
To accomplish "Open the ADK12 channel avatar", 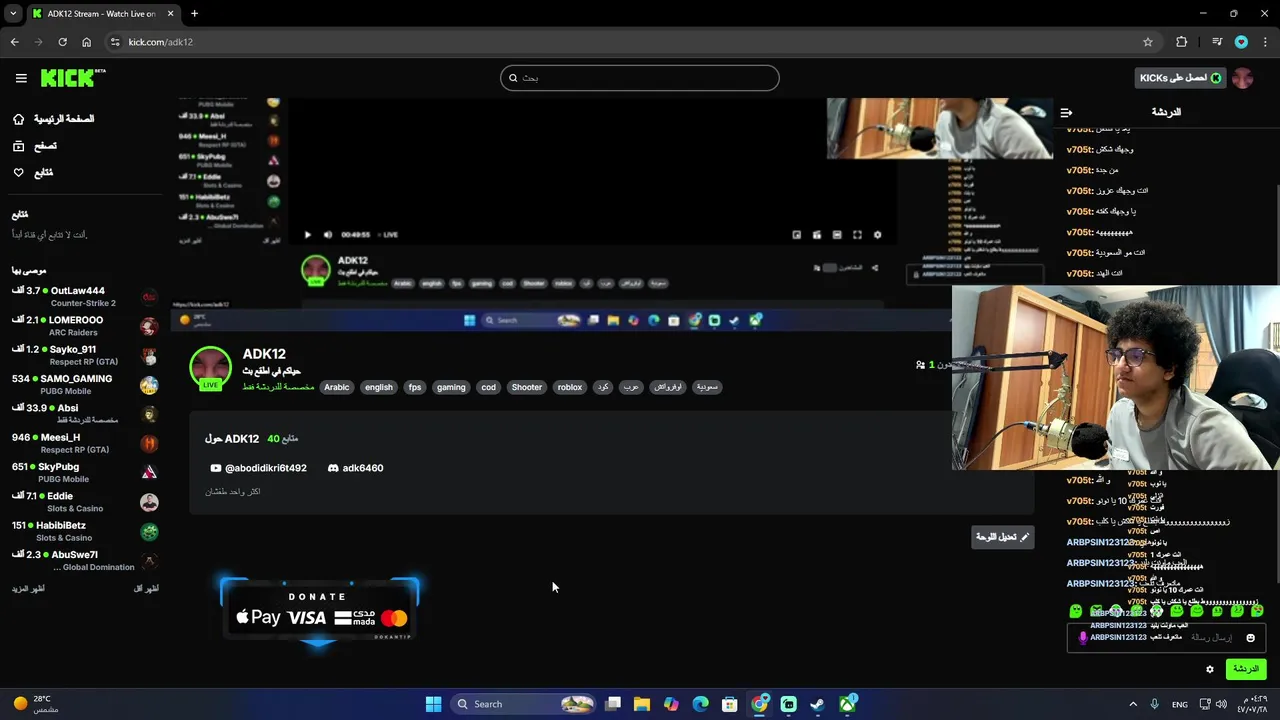I will point(210,367).
